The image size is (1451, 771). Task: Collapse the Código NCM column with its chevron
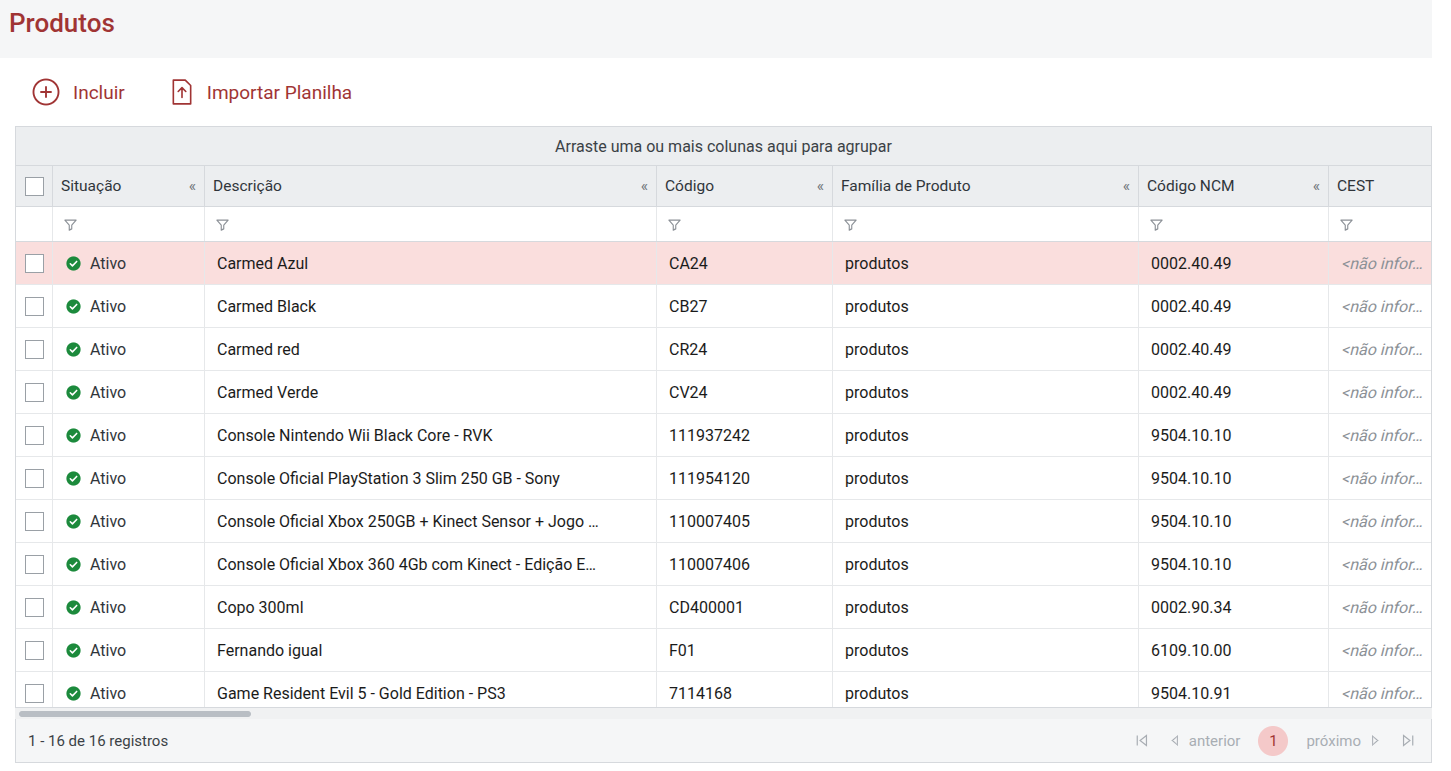[1317, 187]
